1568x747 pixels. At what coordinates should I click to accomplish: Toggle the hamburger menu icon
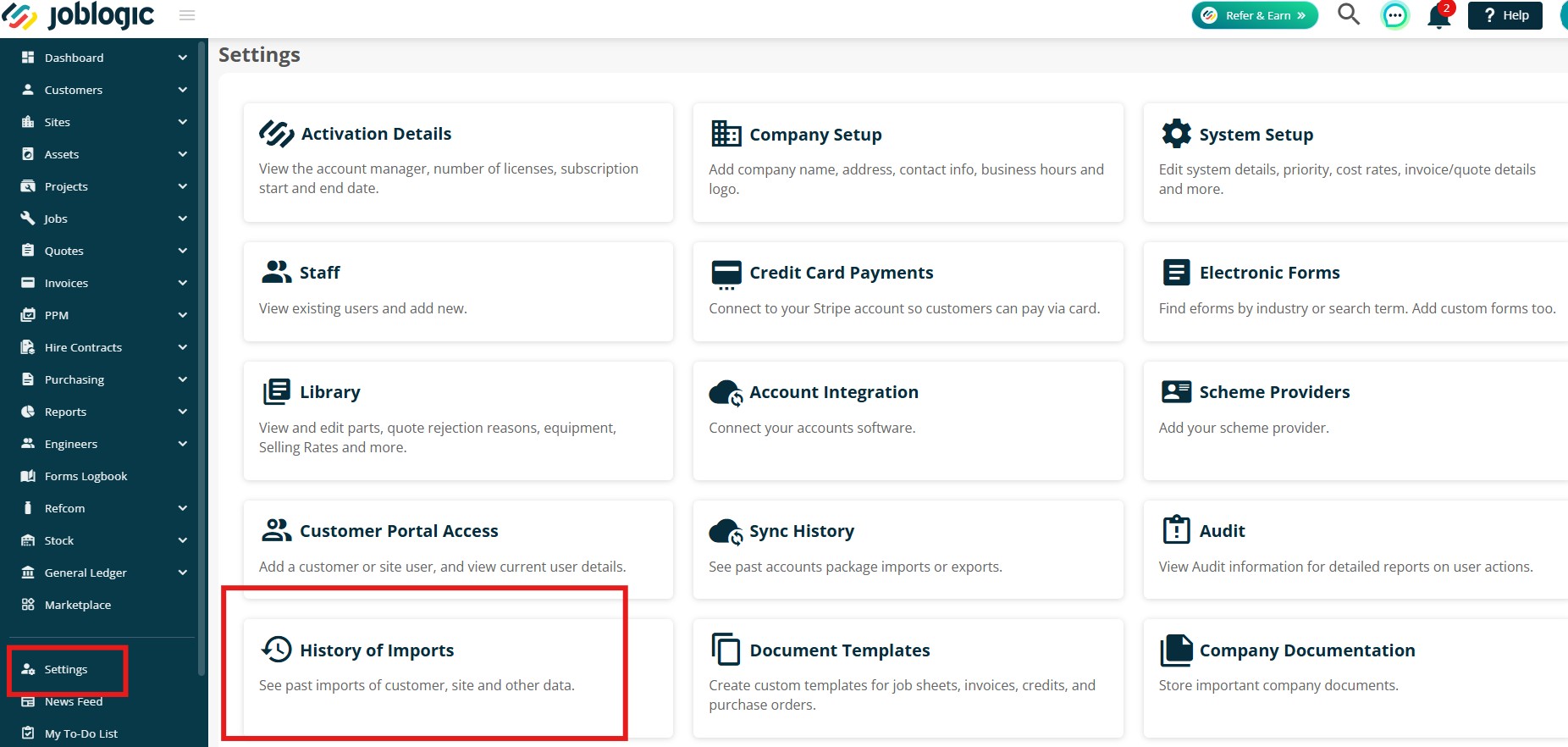tap(187, 15)
